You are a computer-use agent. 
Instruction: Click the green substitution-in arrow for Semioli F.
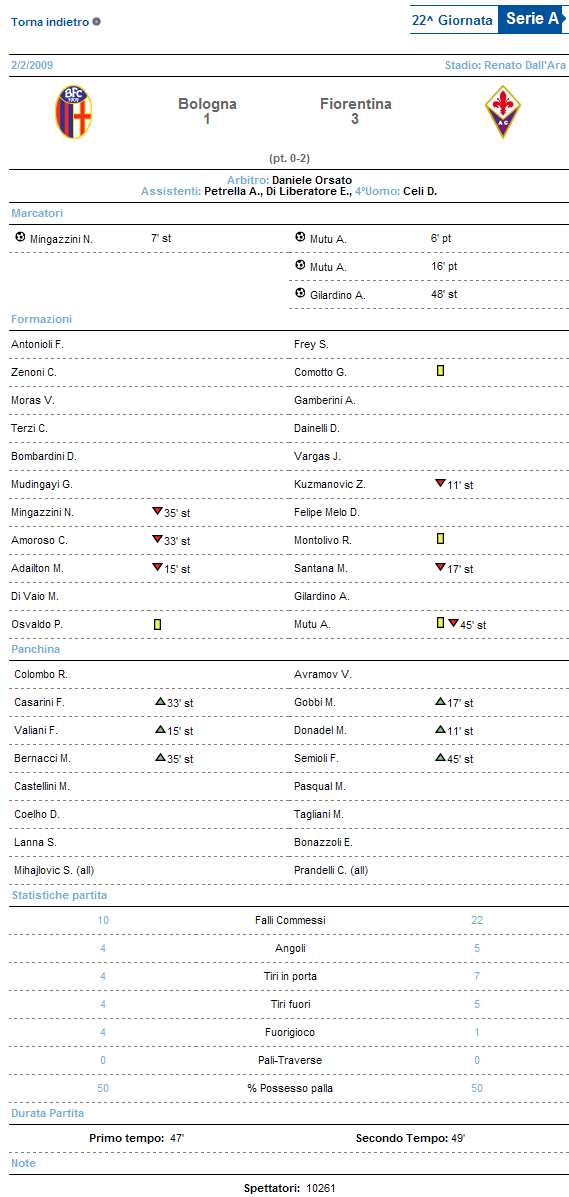[x=440, y=757]
